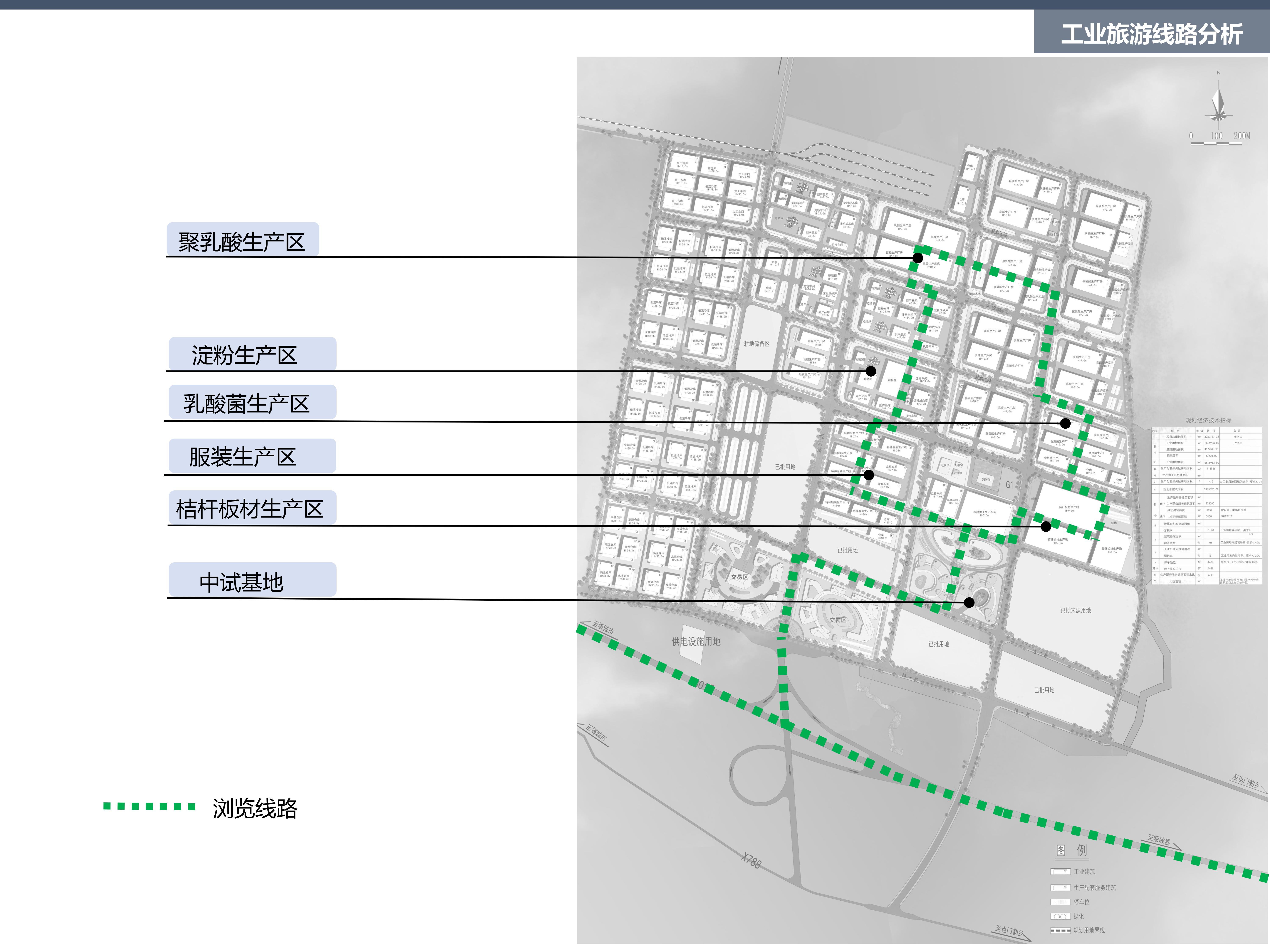Click the black dot marking 乳酸菌生产区 on map
Viewport: 1270px width, 952px height.
point(1065,424)
